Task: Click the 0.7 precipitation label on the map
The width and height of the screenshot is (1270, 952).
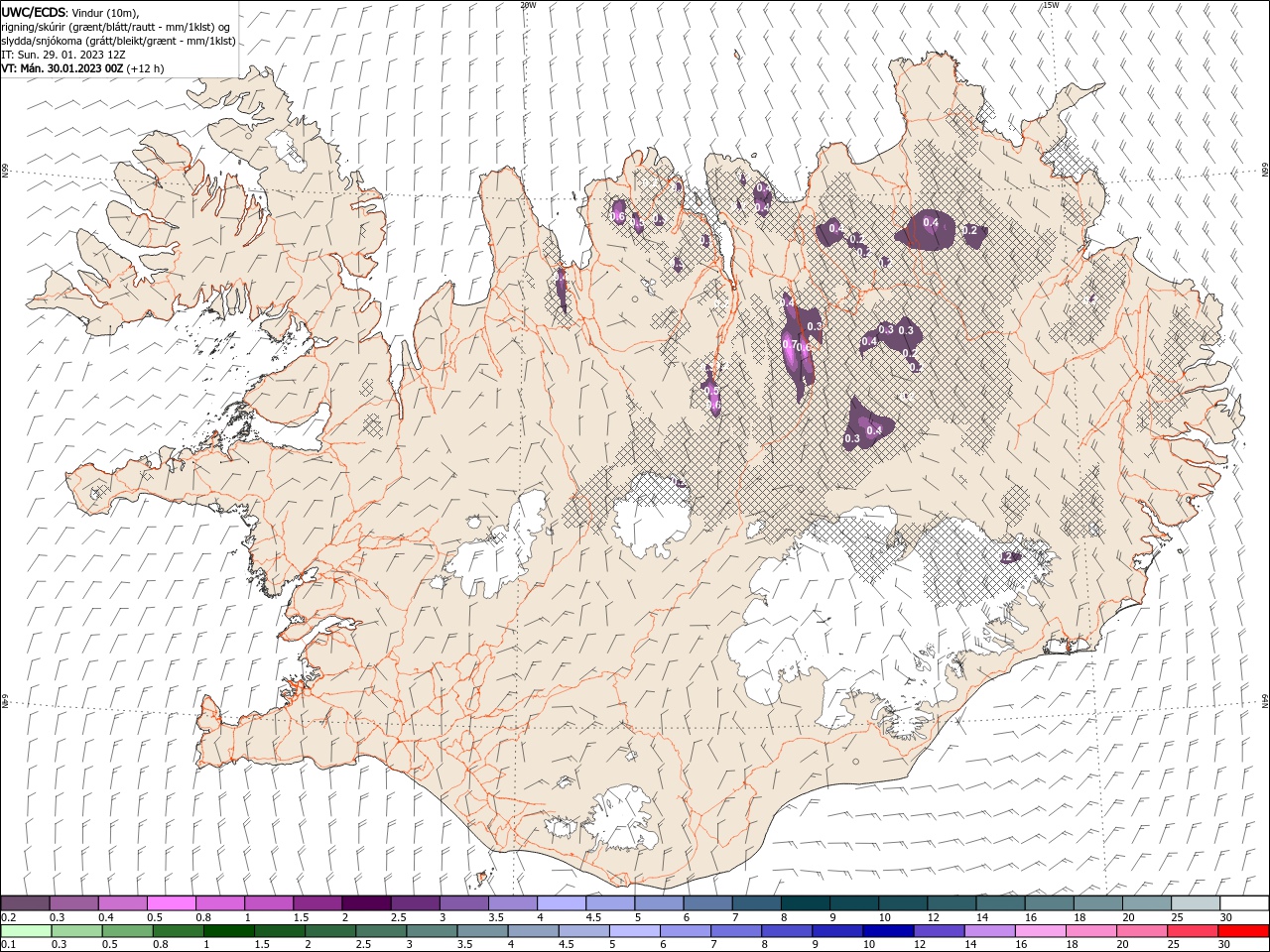Action: [790, 344]
